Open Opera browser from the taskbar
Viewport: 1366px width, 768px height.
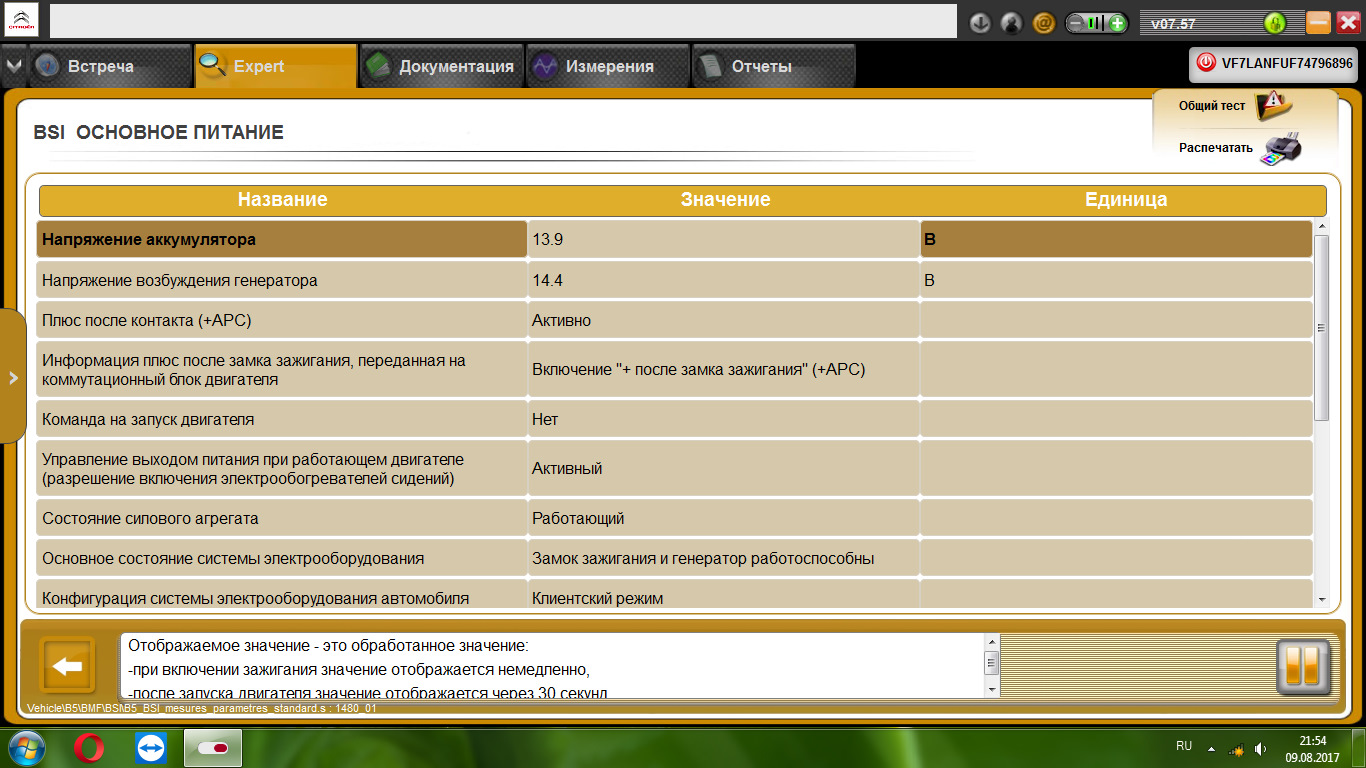point(89,748)
